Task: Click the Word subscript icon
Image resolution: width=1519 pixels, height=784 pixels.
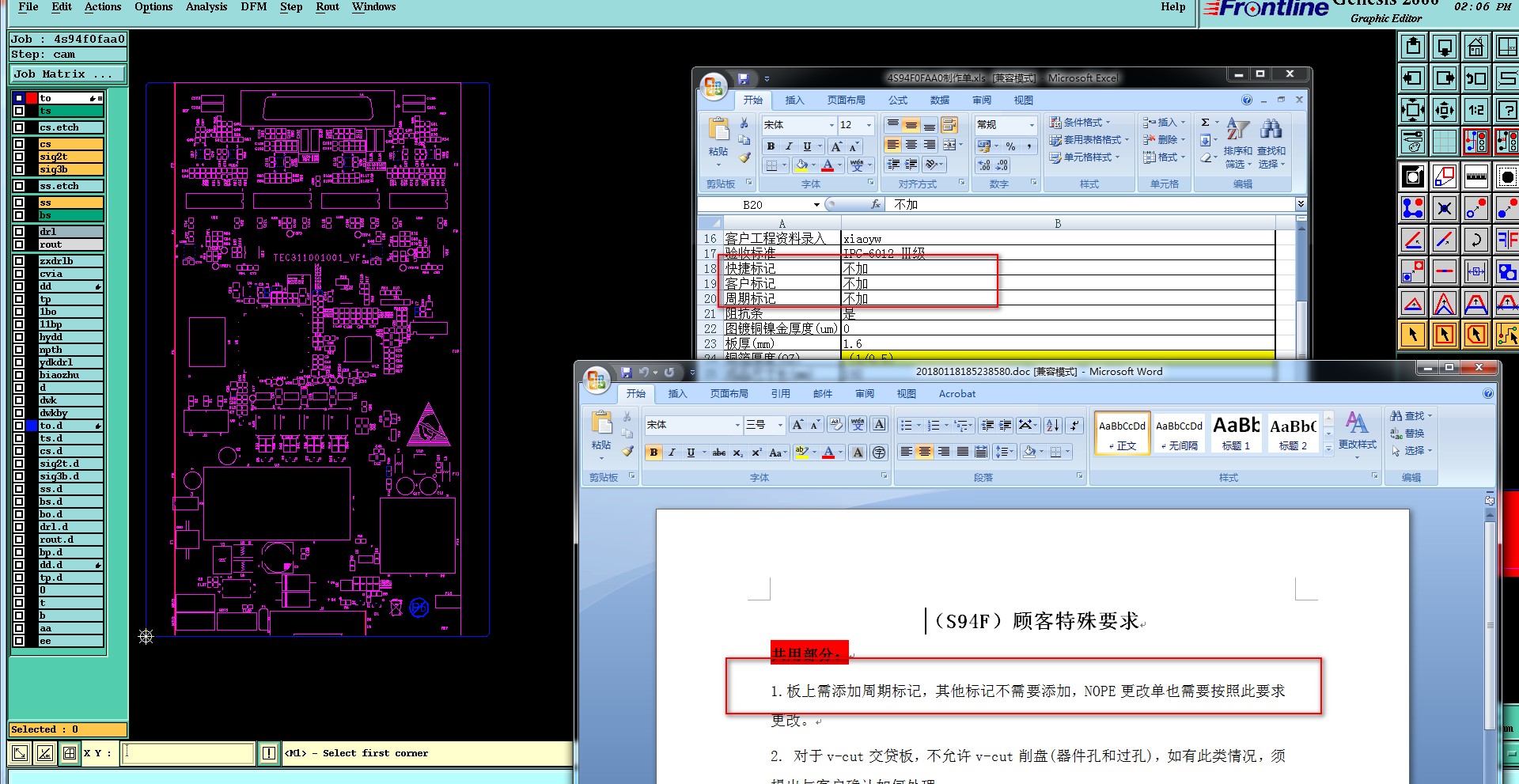Action: [737, 453]
